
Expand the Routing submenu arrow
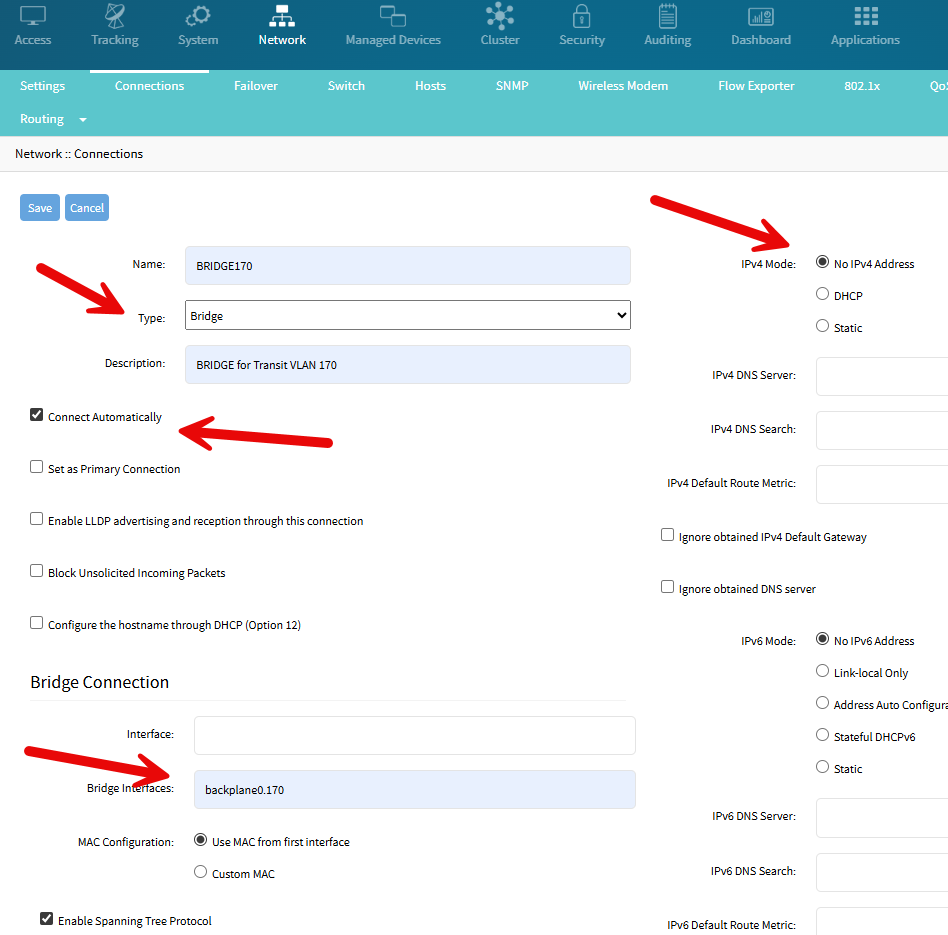pos(82,120)
